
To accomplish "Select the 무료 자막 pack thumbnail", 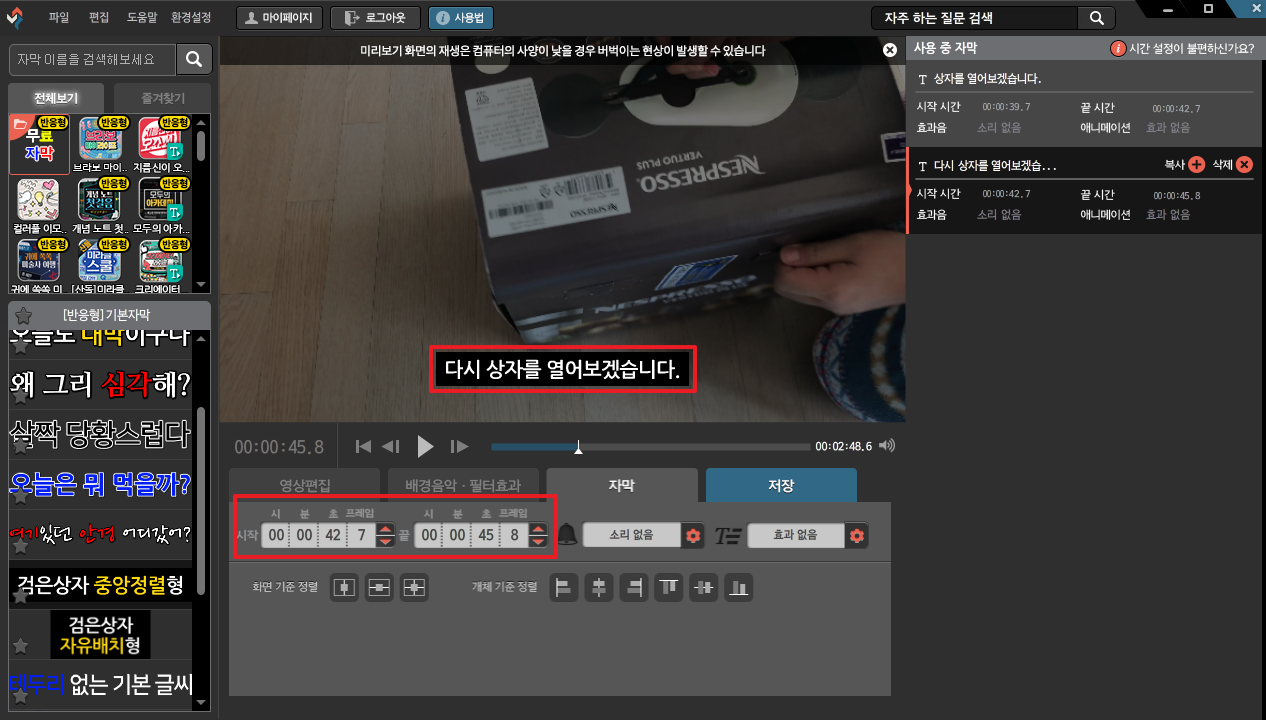I will pyautogui.click(x=39, y=145).
